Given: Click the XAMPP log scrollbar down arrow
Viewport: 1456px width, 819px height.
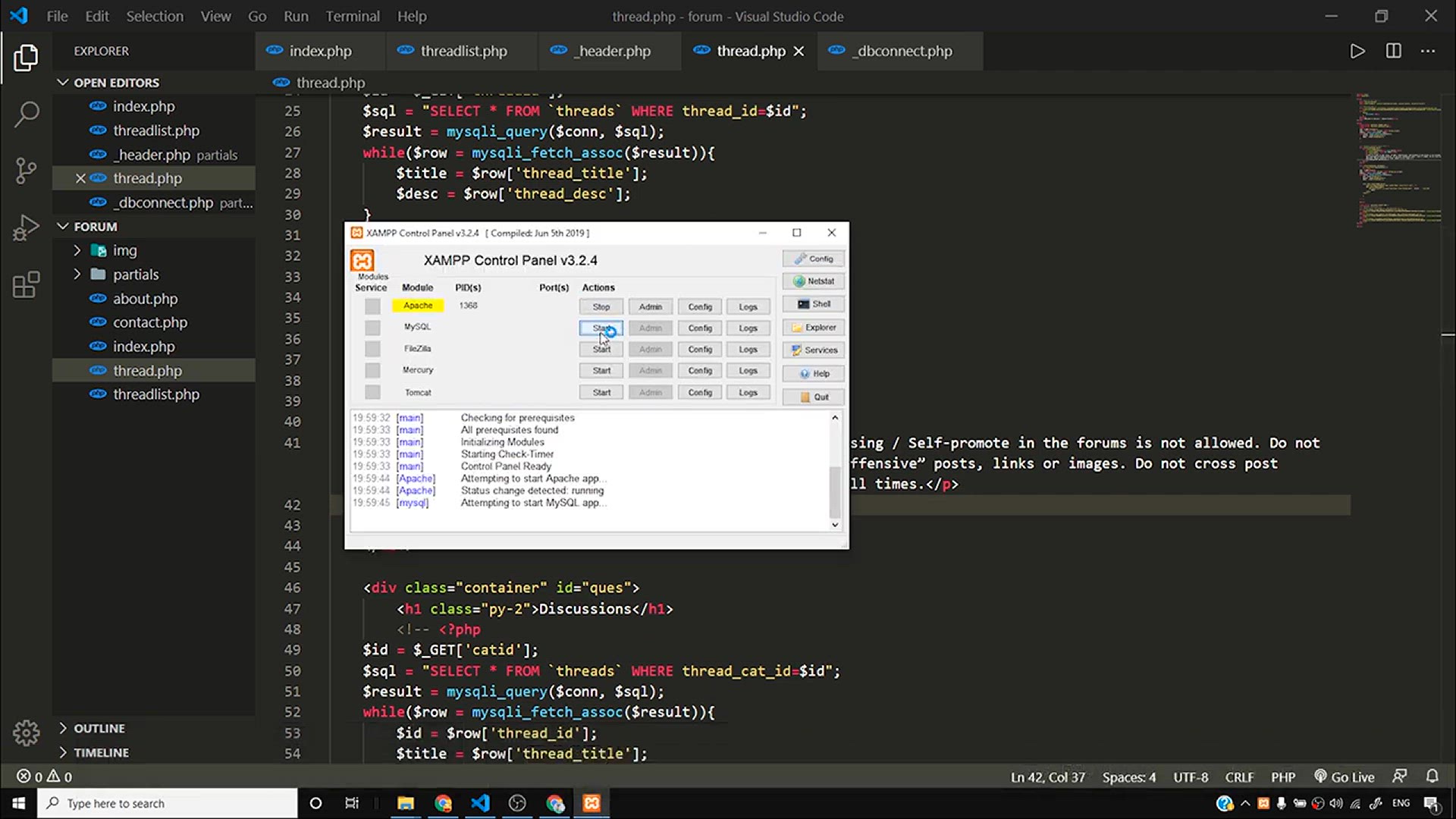Looking at the screenshot, I should [835, 525].
